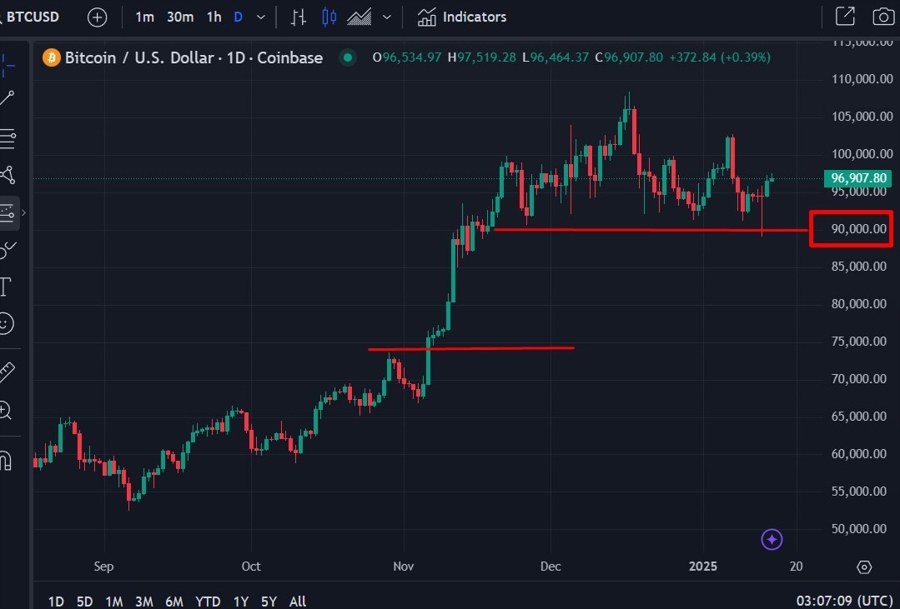This screenshot has width=900, height=609.
Task: Select the pattern drawing tool
Action: [7, 174]
